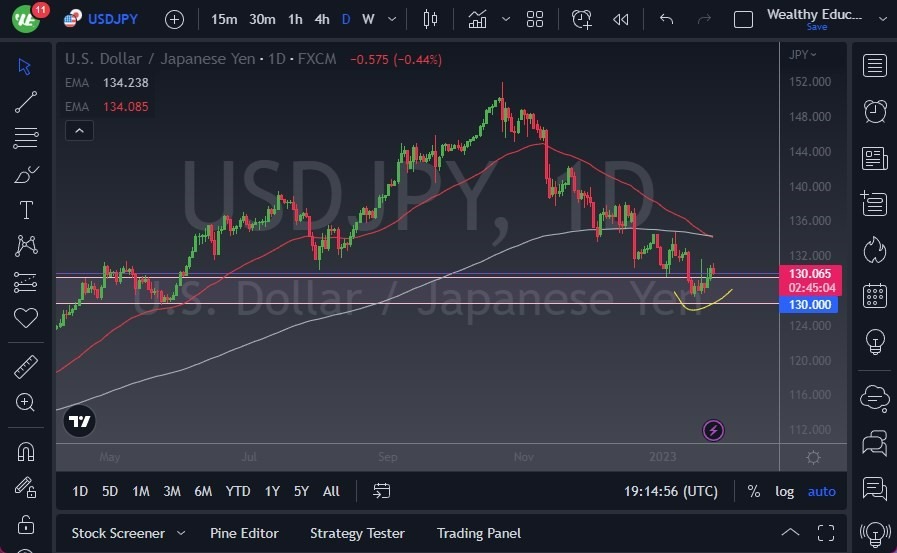Open the Ideas lightbulb panel

tap(875, 342)
